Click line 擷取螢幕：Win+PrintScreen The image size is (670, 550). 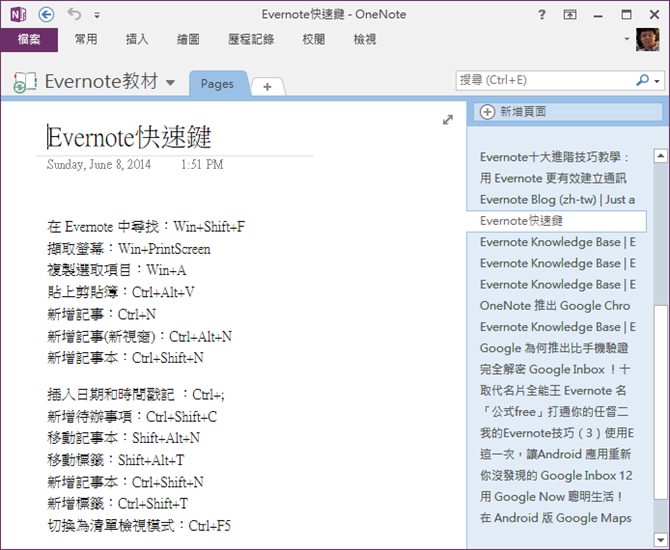pos(129,249)
